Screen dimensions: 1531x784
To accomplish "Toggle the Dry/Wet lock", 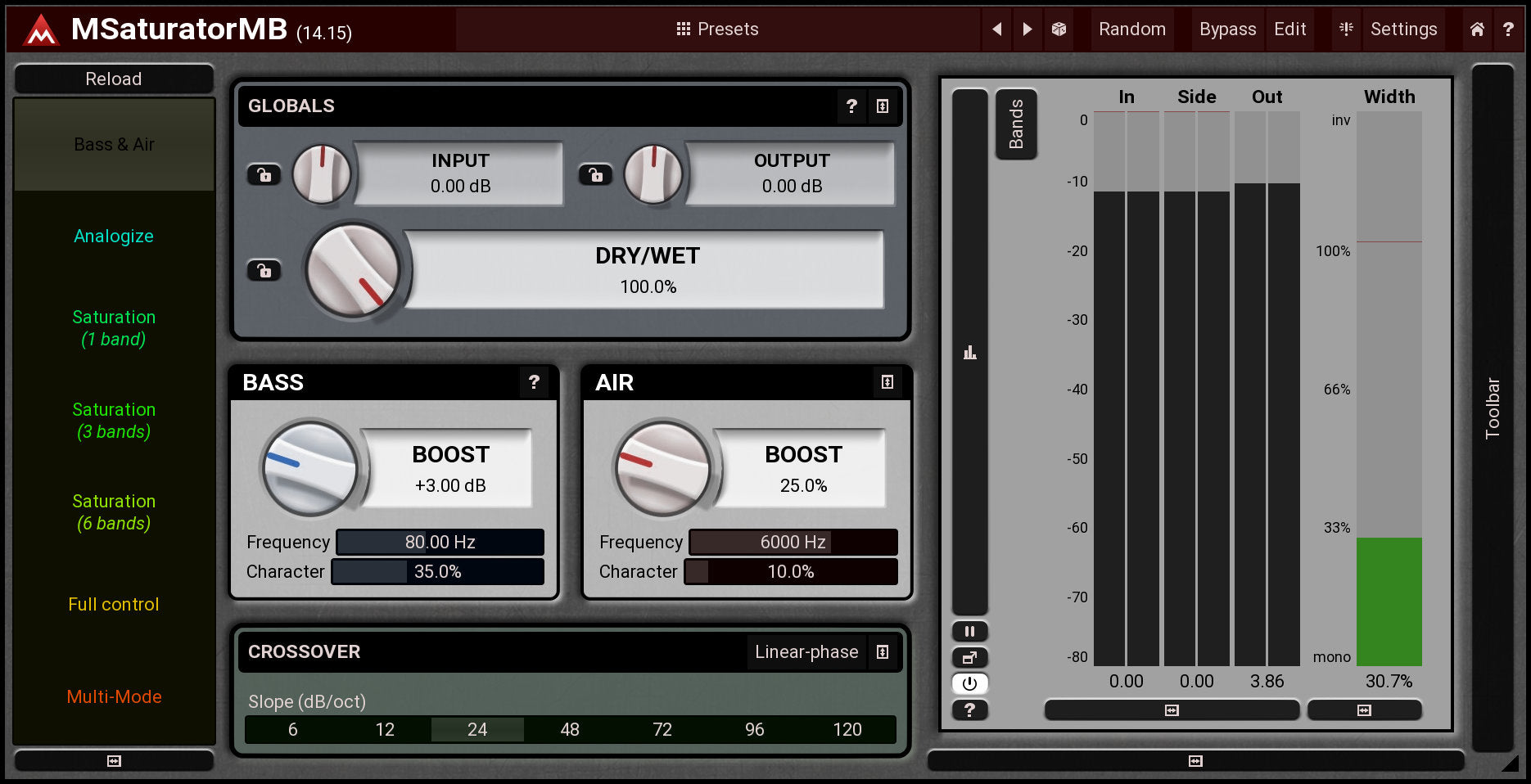I will coord(264,270).
